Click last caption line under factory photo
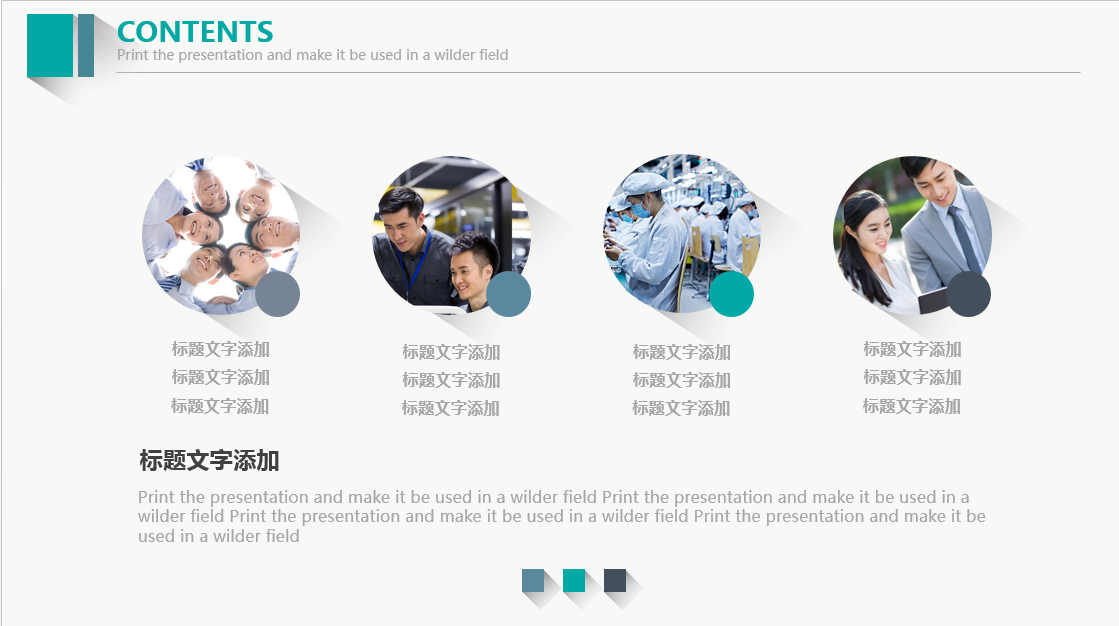 coord(681,408)
